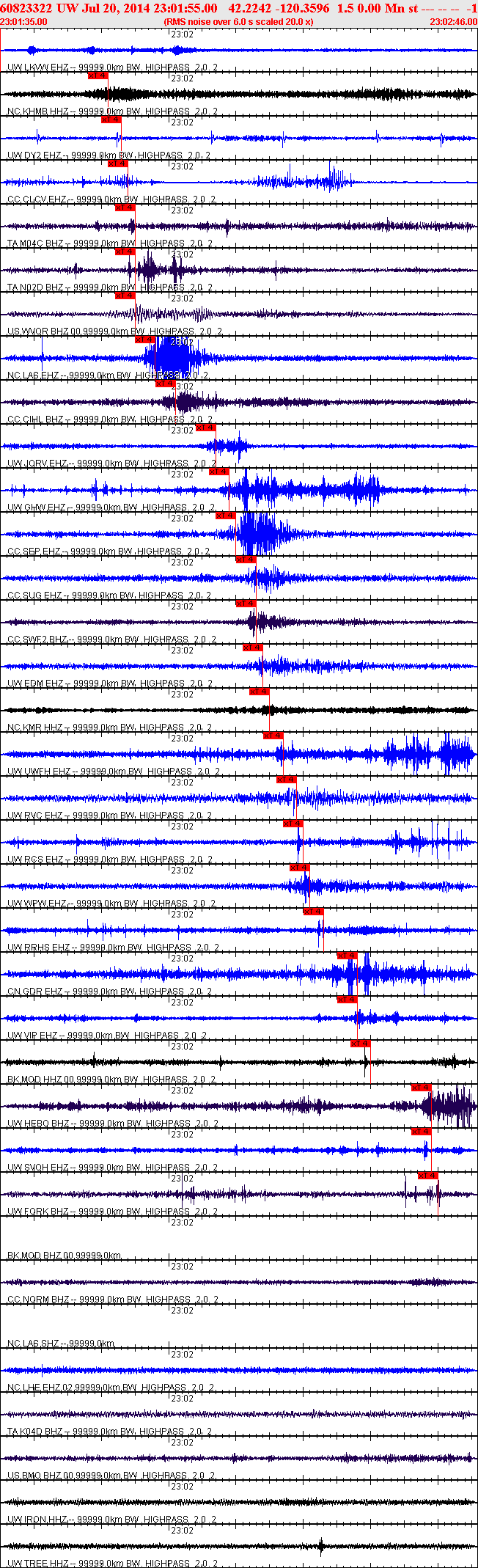Click the red pick flag on CC SWF2 trace

tap(246, 603)
